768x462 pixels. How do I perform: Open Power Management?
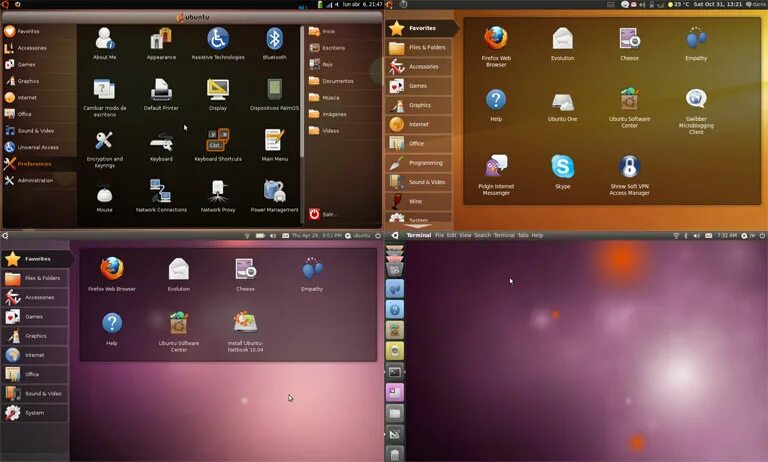[x=274, y=196]
